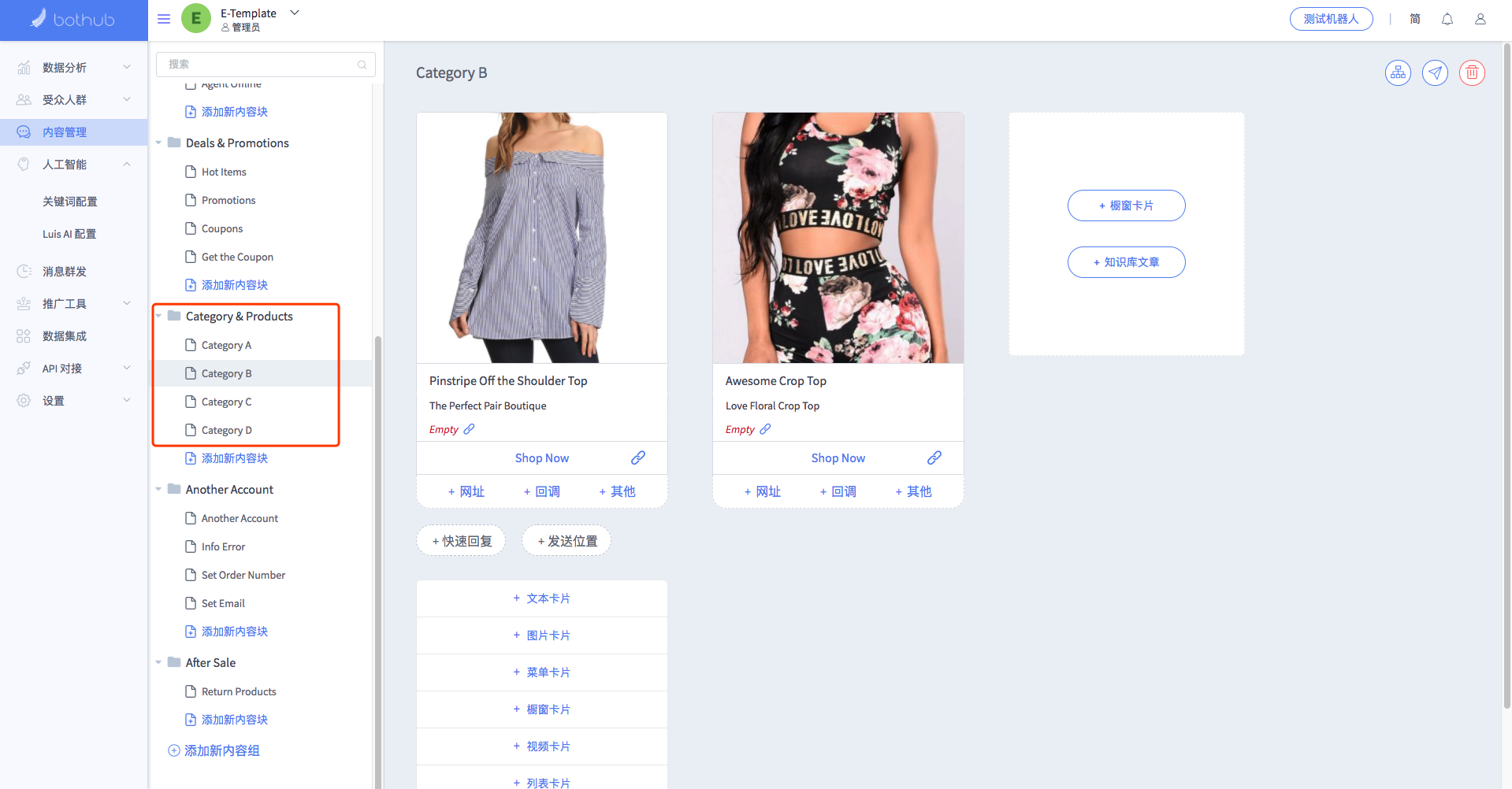
Task: Click the search magnifier icon
Action: pos(362,65)
